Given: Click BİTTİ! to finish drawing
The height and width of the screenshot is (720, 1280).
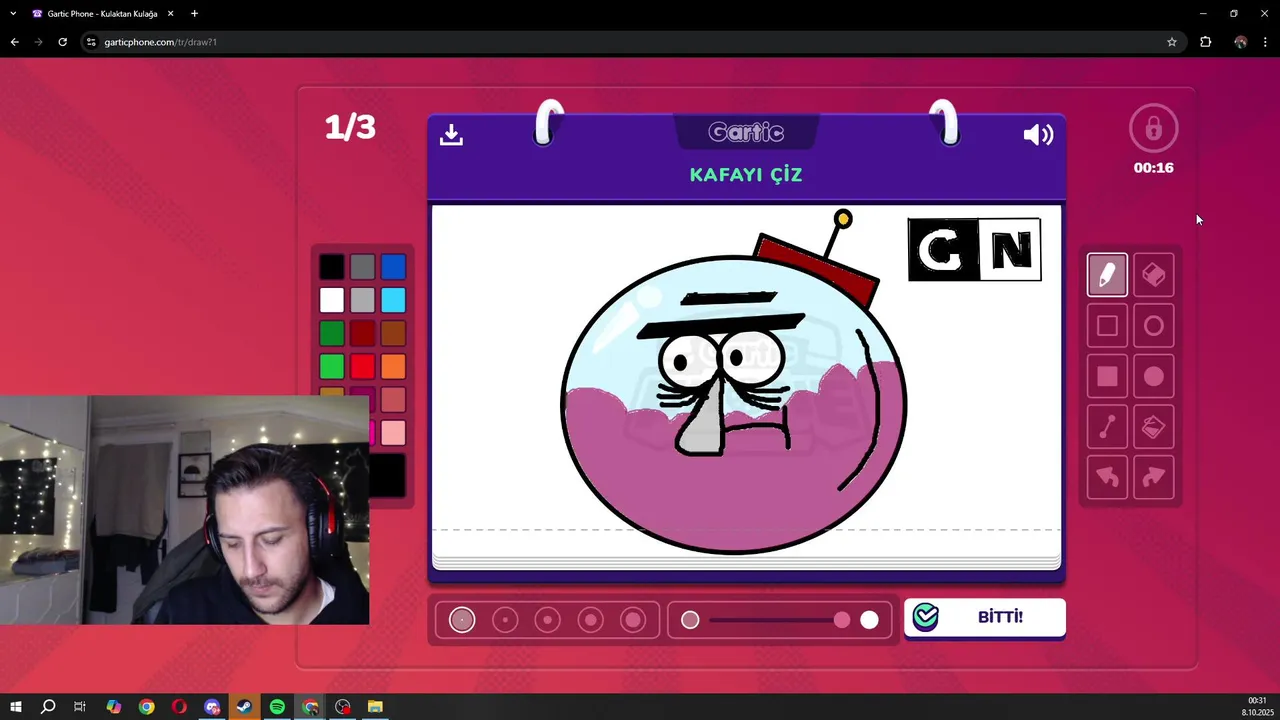Looking at the screenshot, I should [x=985, y=617].
